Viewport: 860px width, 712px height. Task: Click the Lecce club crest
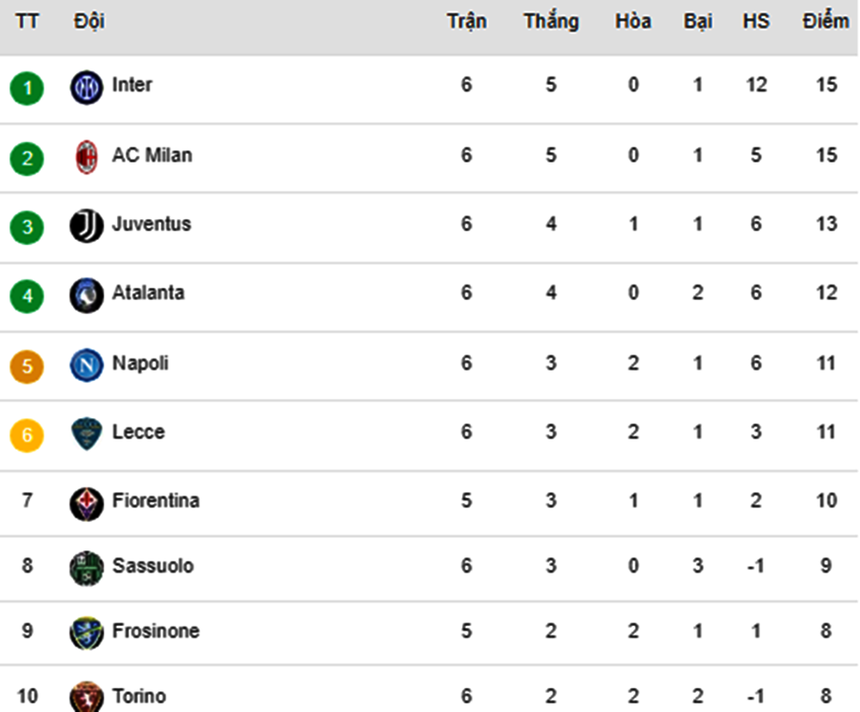(x=87, y=434)
